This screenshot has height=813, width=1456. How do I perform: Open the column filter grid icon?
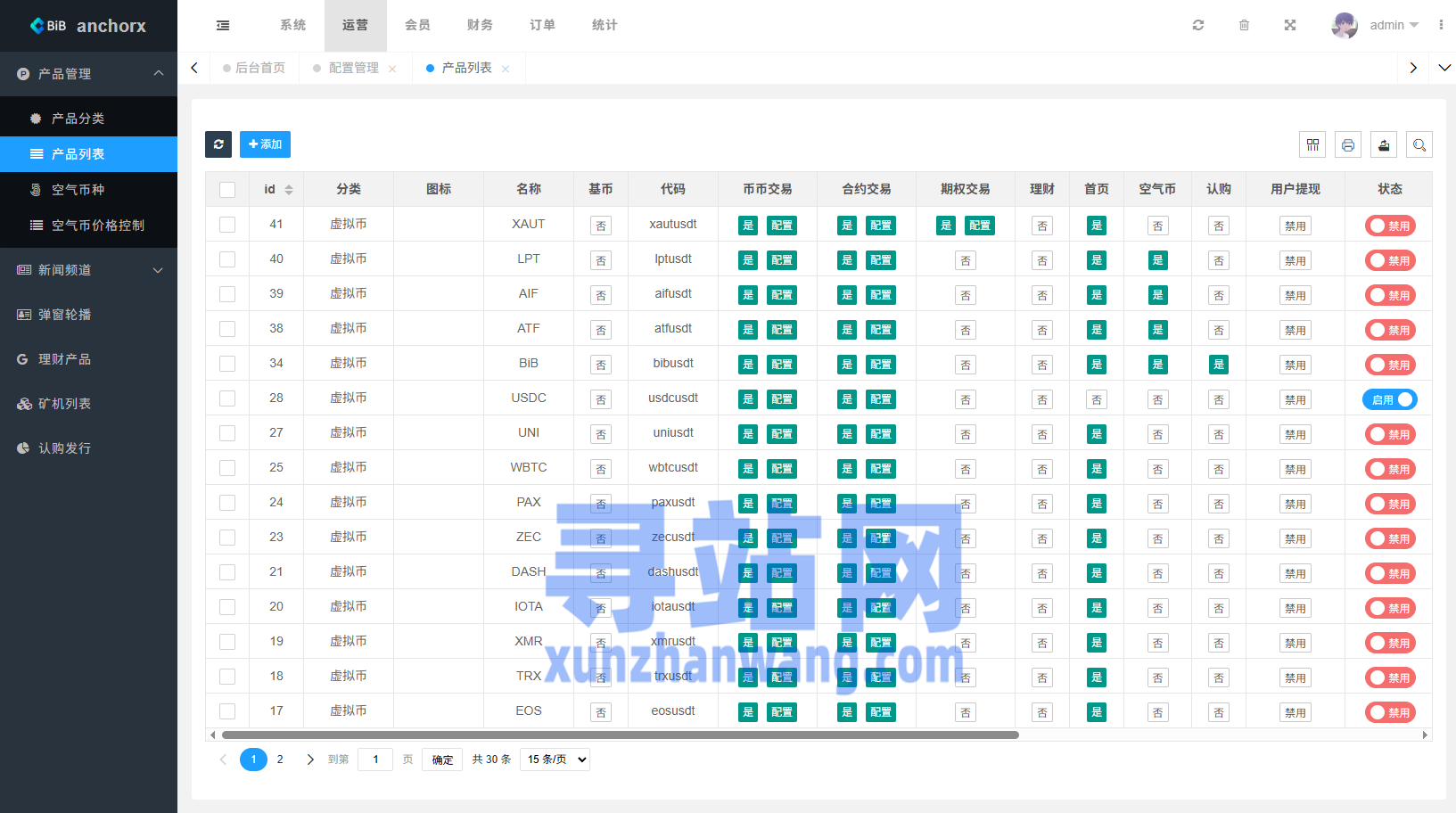click(x=1312, y=144)
